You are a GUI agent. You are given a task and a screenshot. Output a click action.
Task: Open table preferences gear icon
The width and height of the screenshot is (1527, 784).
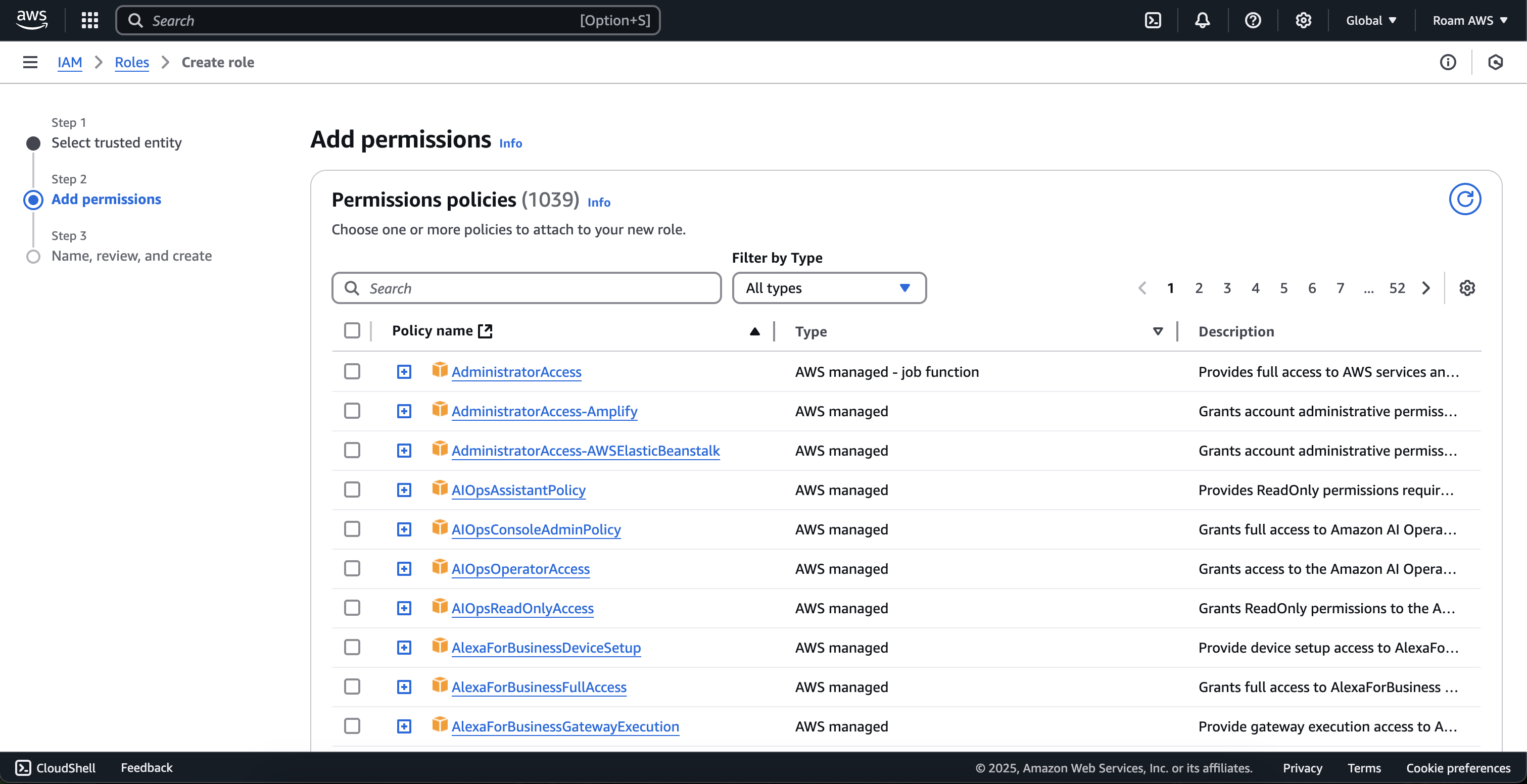1466,288
